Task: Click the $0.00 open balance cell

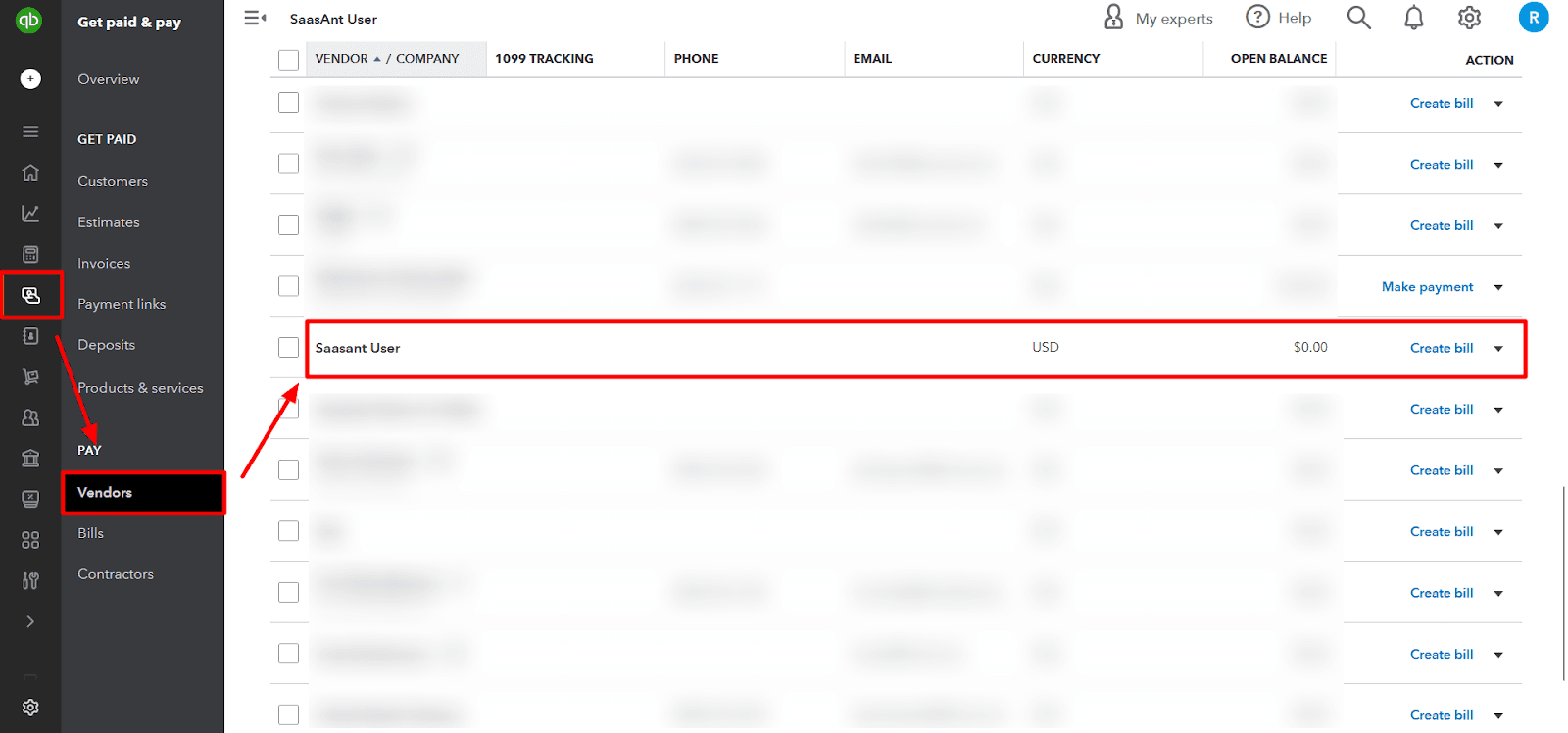Action: (x=1310, y=347)
